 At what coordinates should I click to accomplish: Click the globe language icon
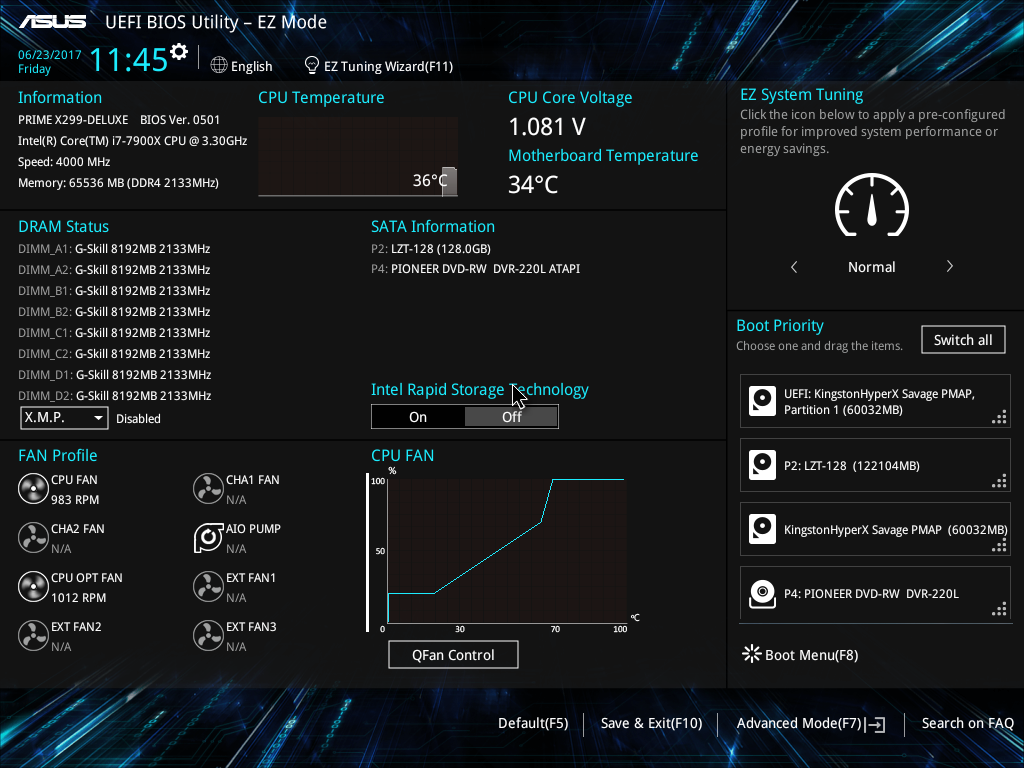point(219,65)
